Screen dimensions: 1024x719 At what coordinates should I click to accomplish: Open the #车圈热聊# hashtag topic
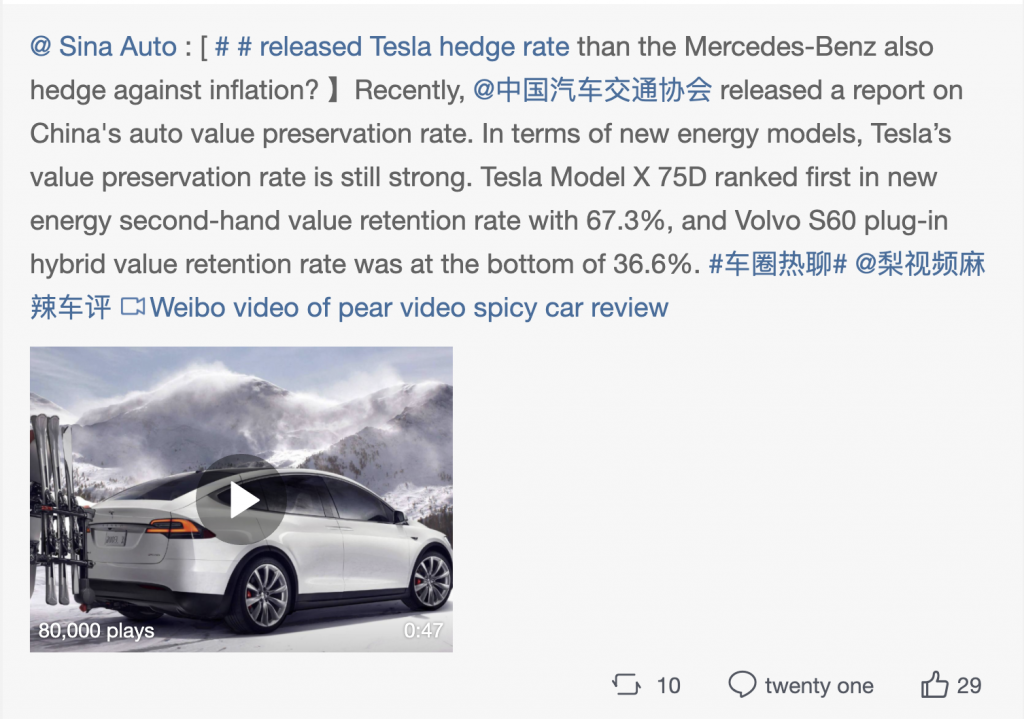point(778,264)
